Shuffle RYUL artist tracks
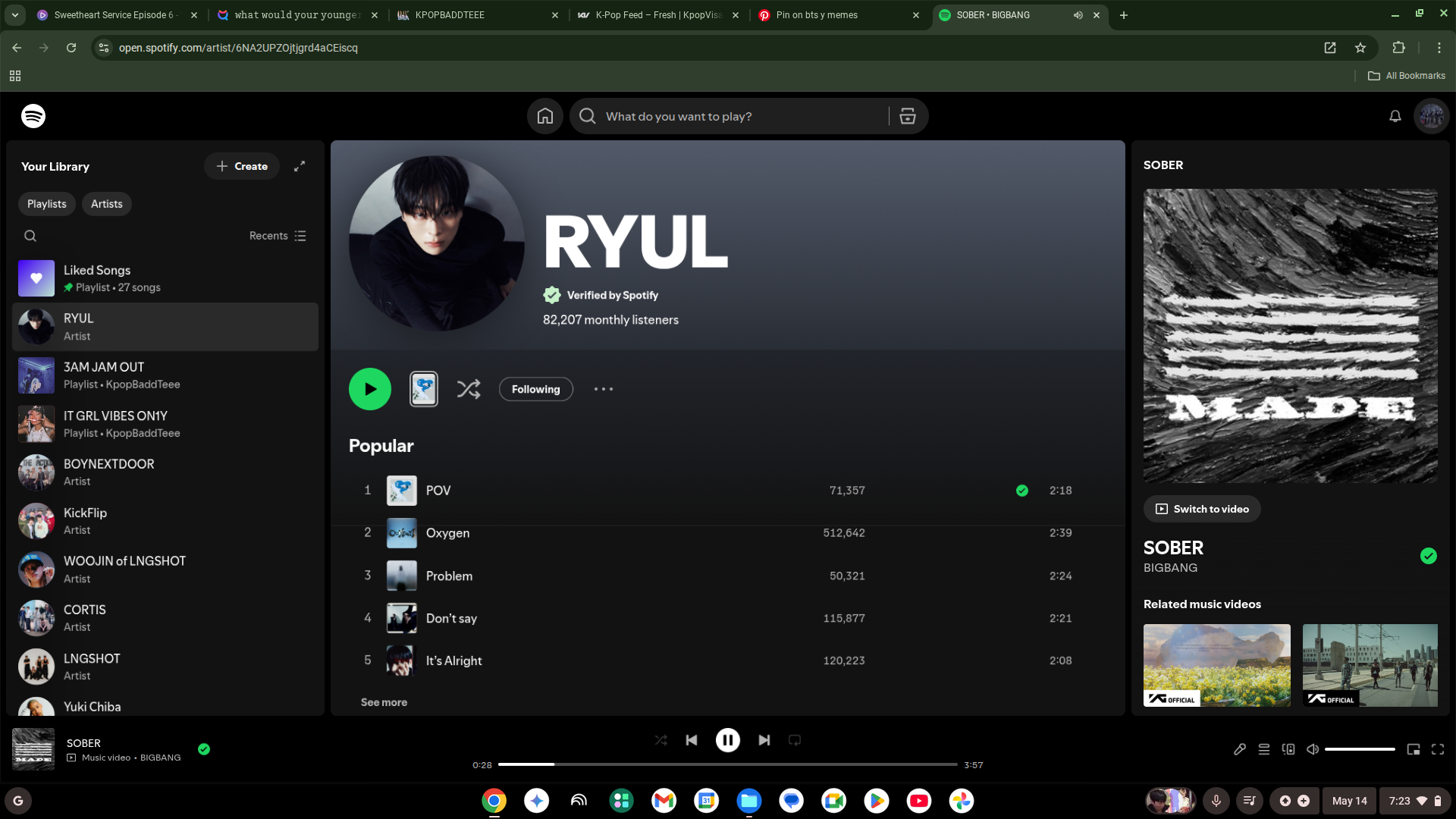This screenshot has width=1456, height=819. (469, 389)
